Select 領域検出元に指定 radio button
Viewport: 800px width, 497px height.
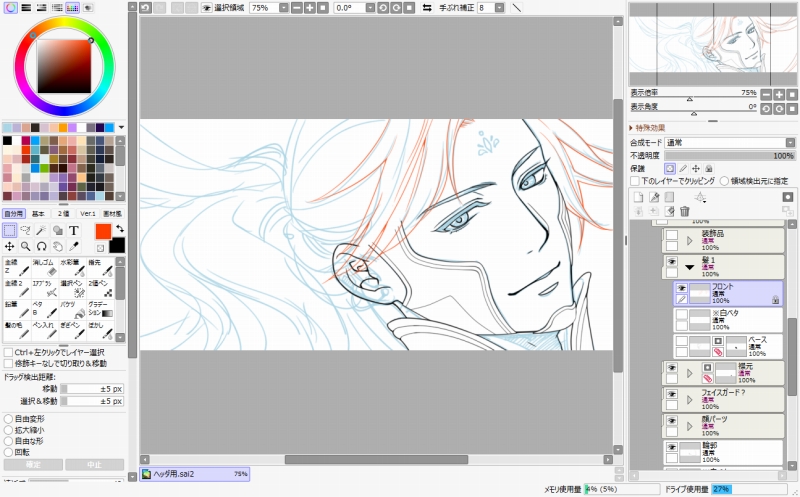(724, 181)
